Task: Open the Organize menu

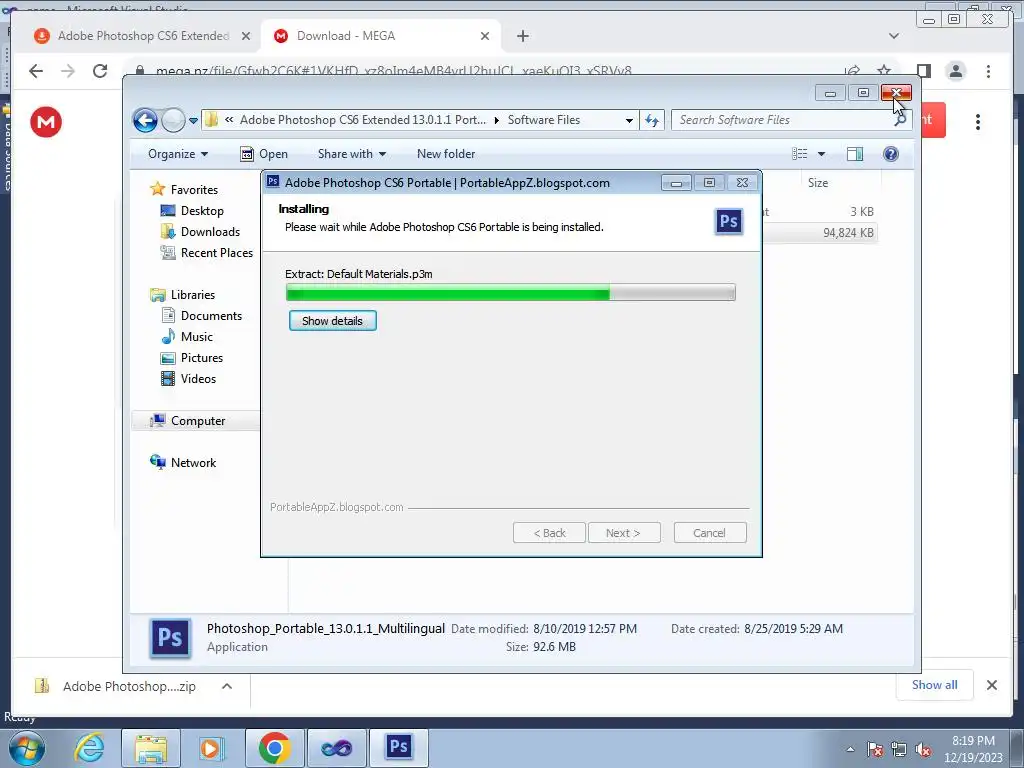Action: click(178, 154)
